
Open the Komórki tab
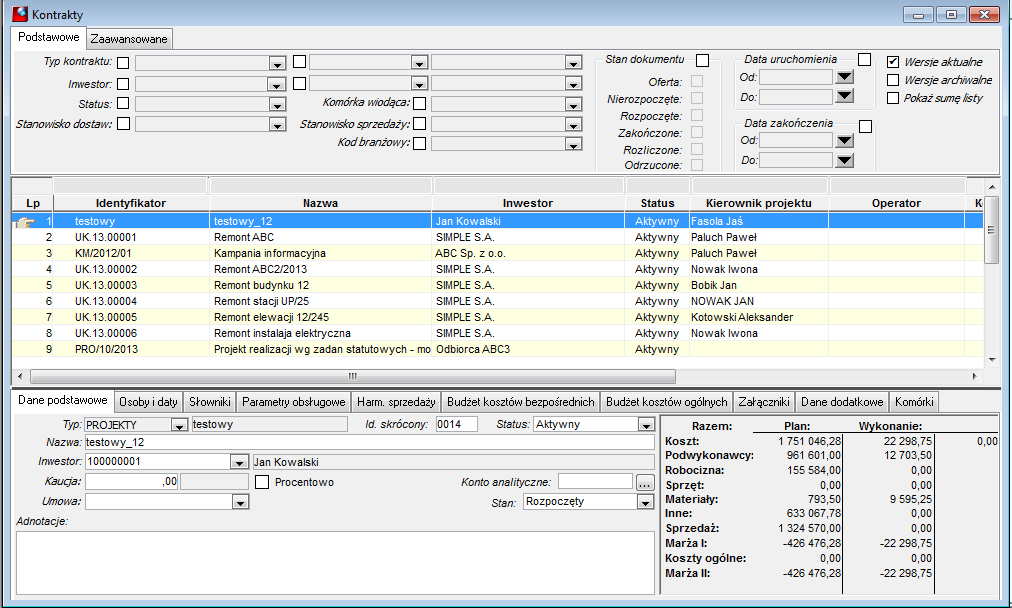[x=914, y=401]
